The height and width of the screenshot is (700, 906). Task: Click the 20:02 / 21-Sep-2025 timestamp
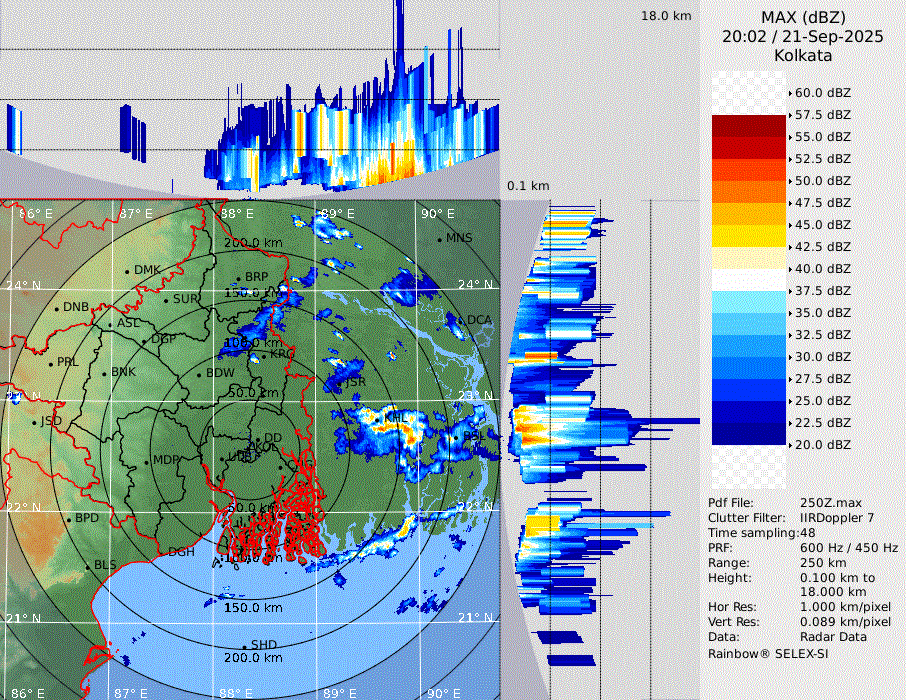(803, 36)
